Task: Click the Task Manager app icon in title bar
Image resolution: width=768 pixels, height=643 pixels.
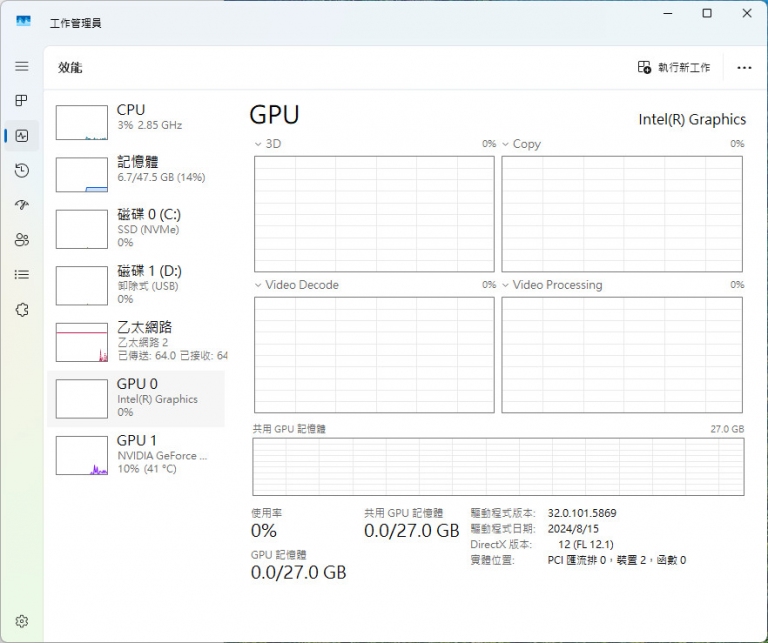Action: click(x=23, y=21)
